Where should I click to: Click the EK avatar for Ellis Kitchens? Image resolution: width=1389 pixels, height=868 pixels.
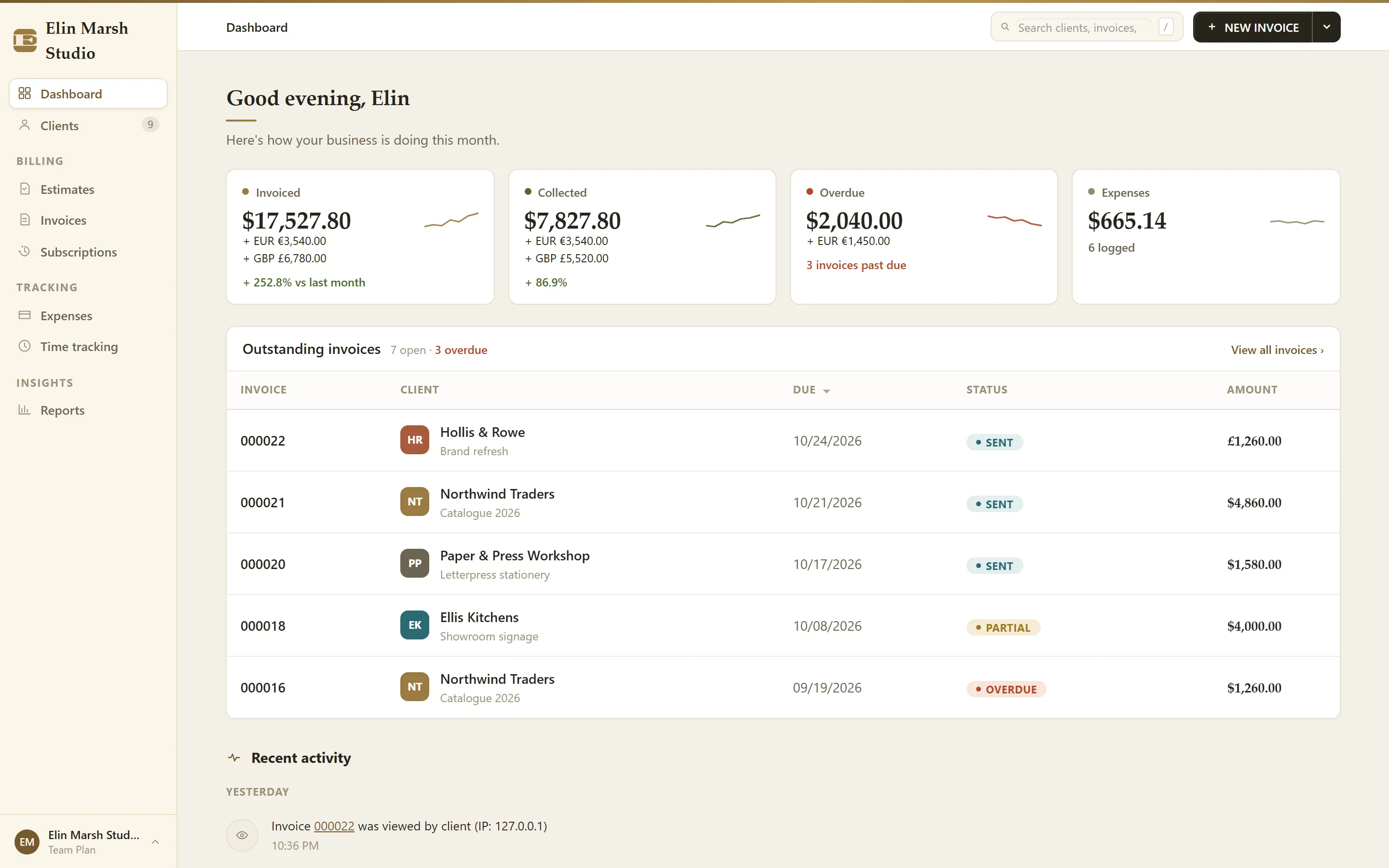pos(414,625)
